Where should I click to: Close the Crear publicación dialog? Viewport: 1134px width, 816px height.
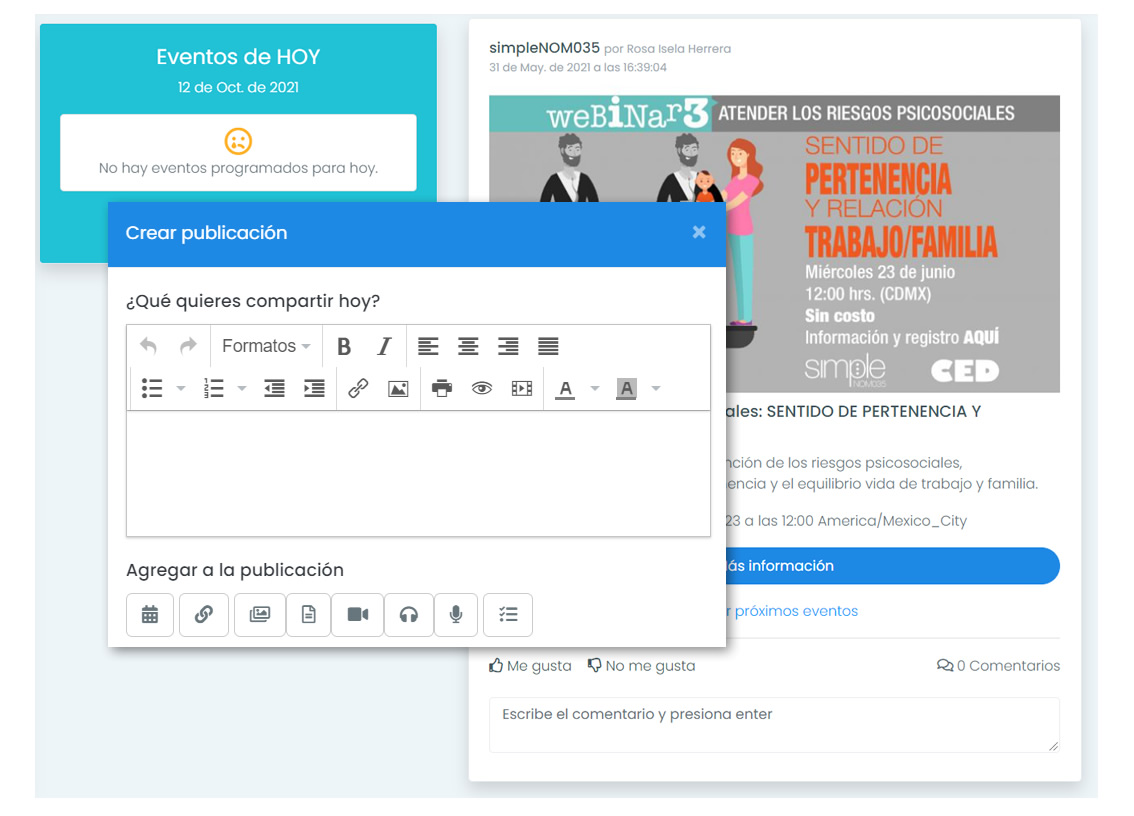point(699,232)
